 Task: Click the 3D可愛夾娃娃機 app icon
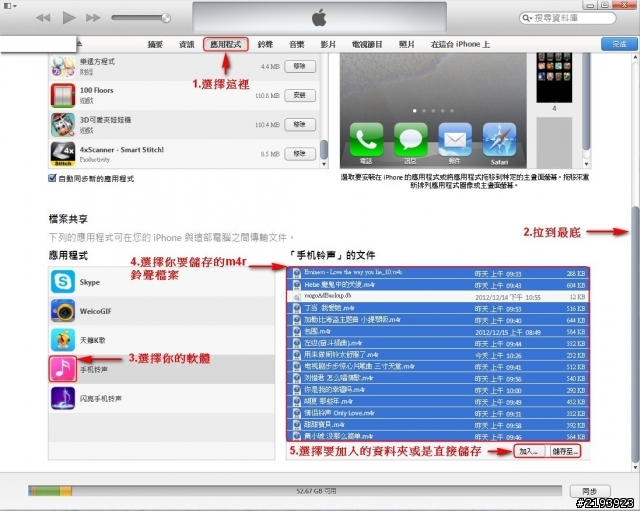point(63,125)
